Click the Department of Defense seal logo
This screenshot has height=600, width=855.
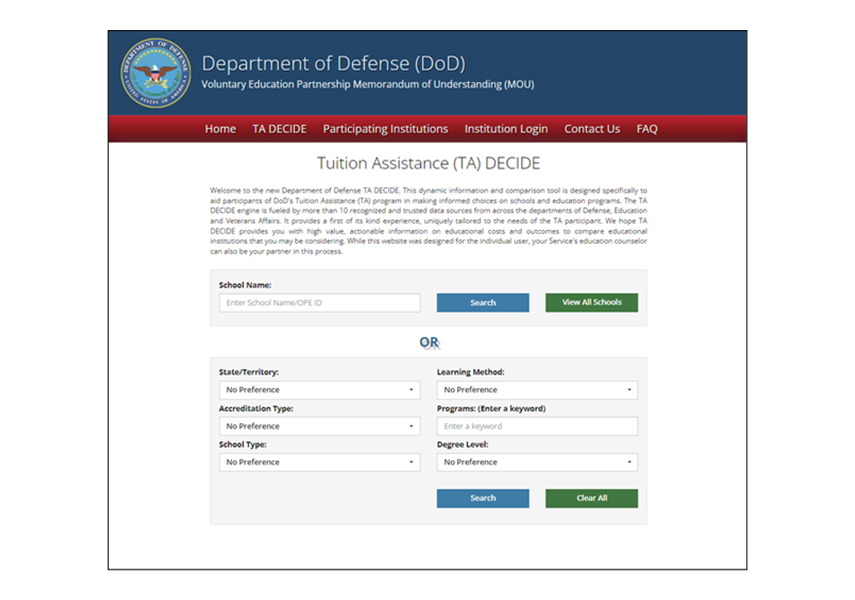(155, 73)
